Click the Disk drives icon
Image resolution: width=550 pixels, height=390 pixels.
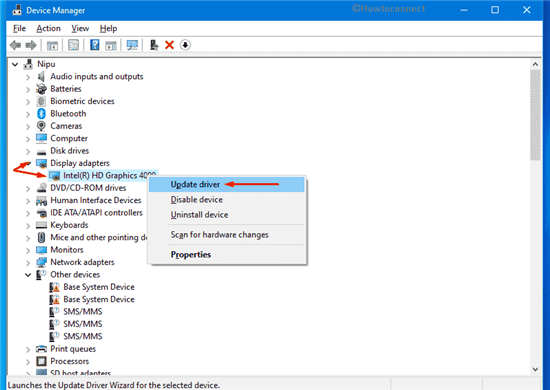[x=41, y=152]
